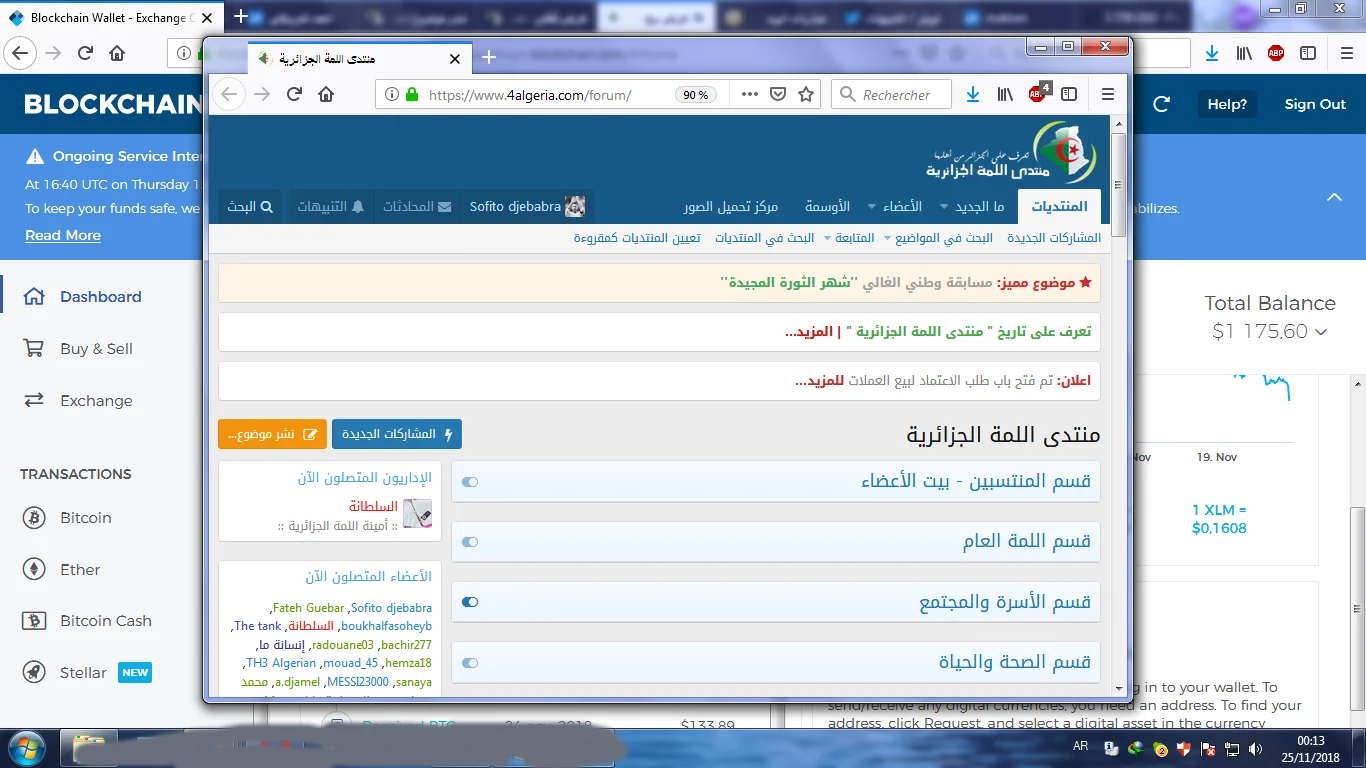Click the المشاركات الجديدة blue button

pos(397,434)
